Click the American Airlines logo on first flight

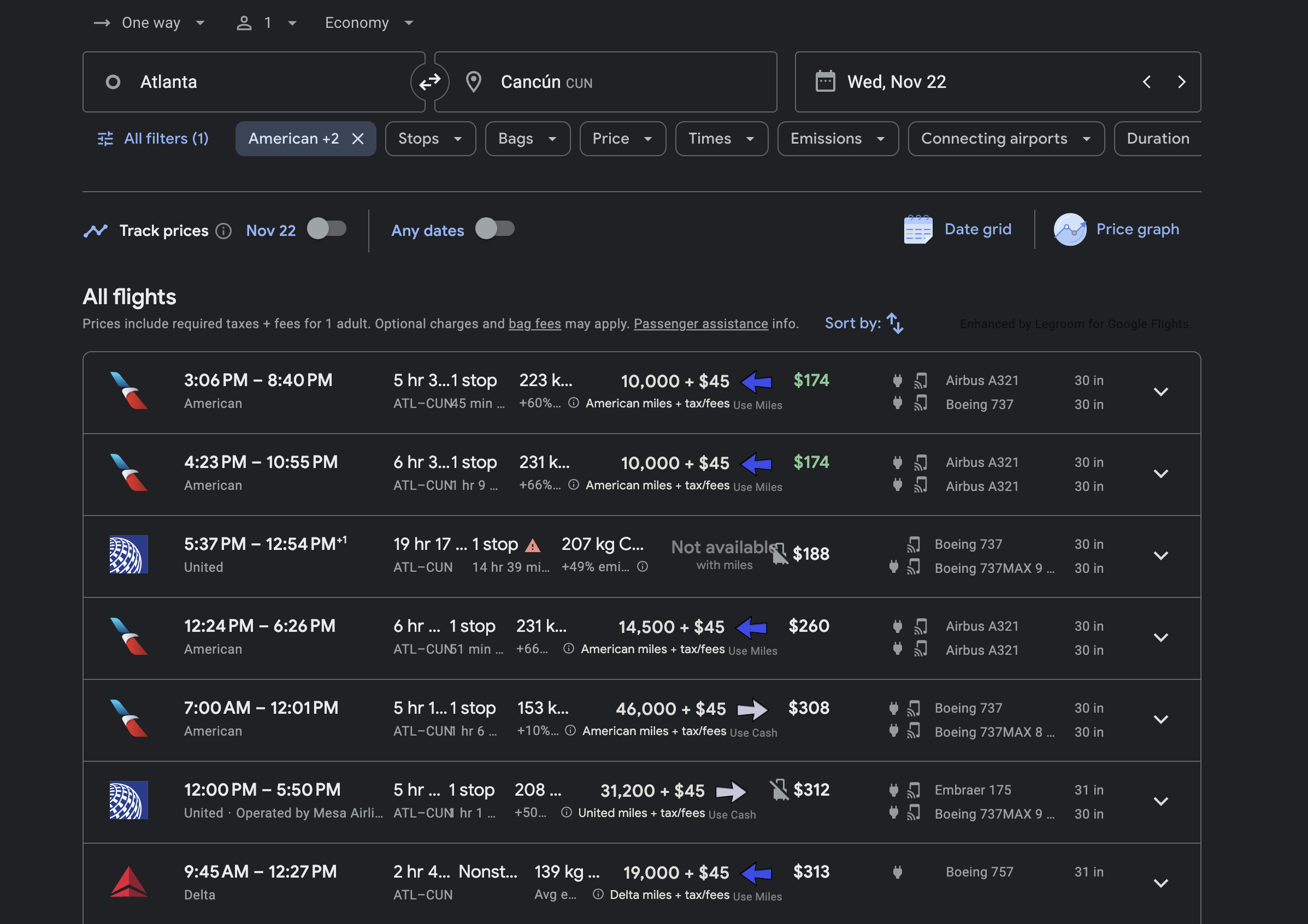(x=129, y=391)
